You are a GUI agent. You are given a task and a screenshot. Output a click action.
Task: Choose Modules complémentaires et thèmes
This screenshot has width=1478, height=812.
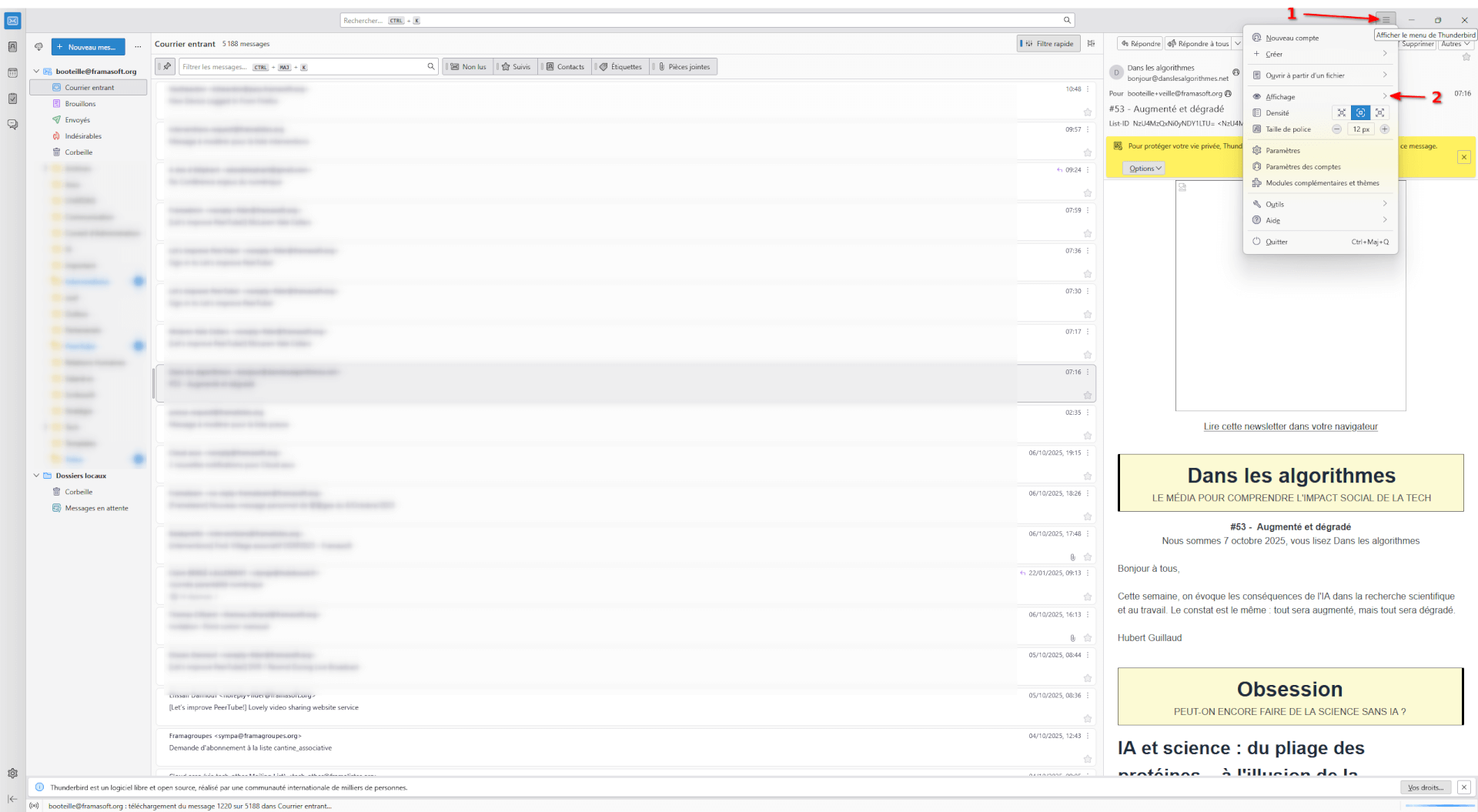tap(1322, 183)
